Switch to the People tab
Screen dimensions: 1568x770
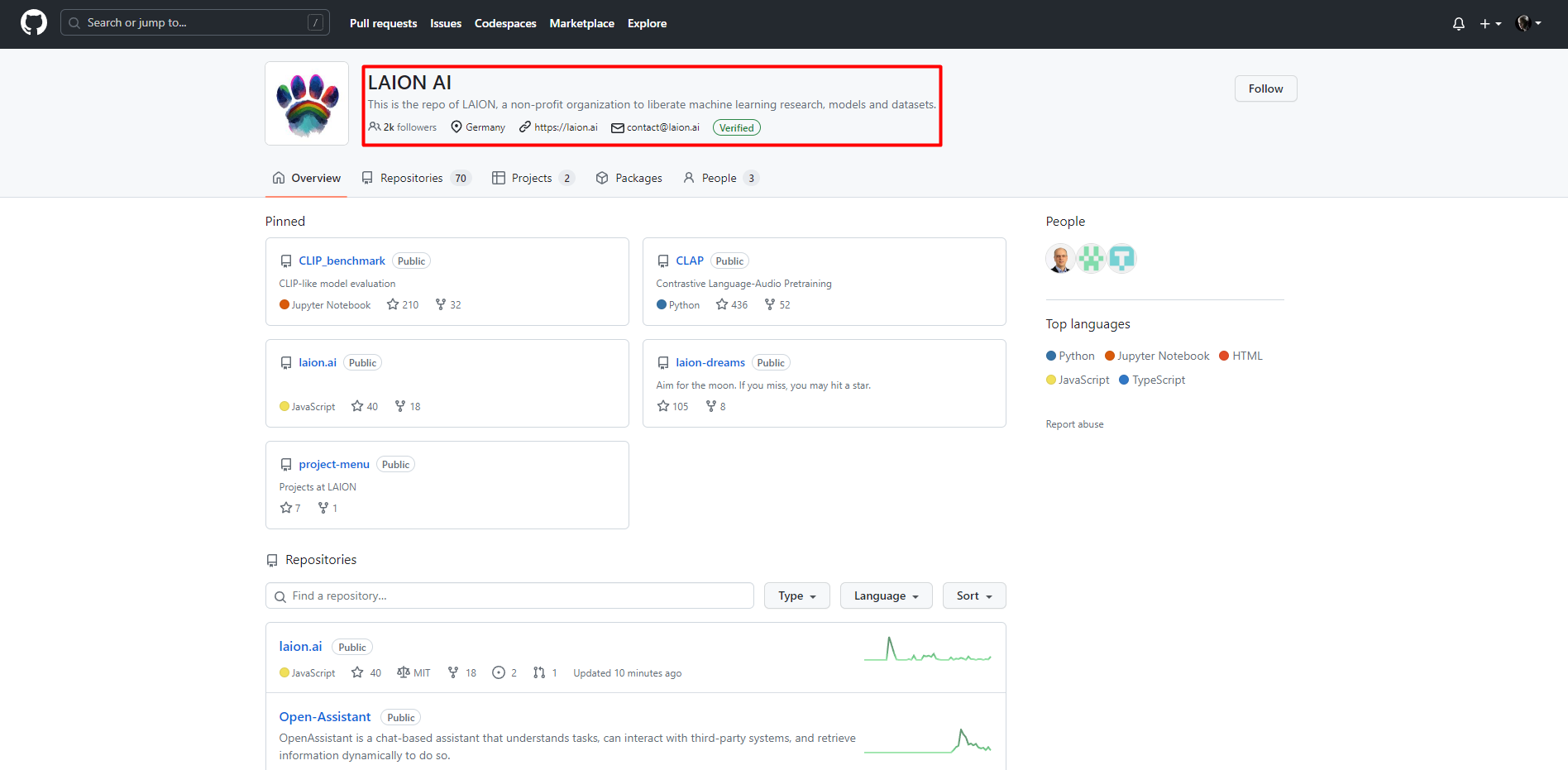[720, 178]
